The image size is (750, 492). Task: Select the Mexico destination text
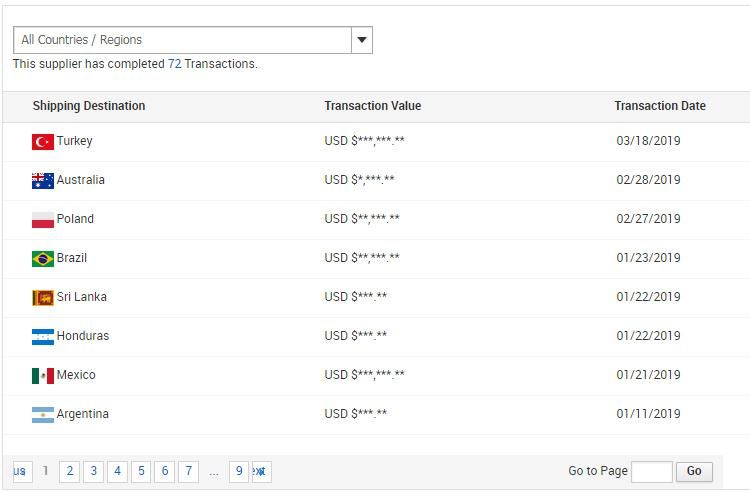coord(76,375)
